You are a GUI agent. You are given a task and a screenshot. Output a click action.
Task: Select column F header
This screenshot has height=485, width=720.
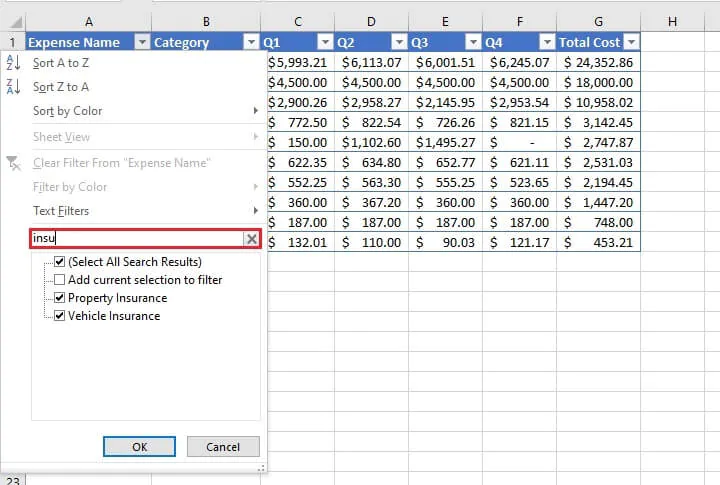519,22
